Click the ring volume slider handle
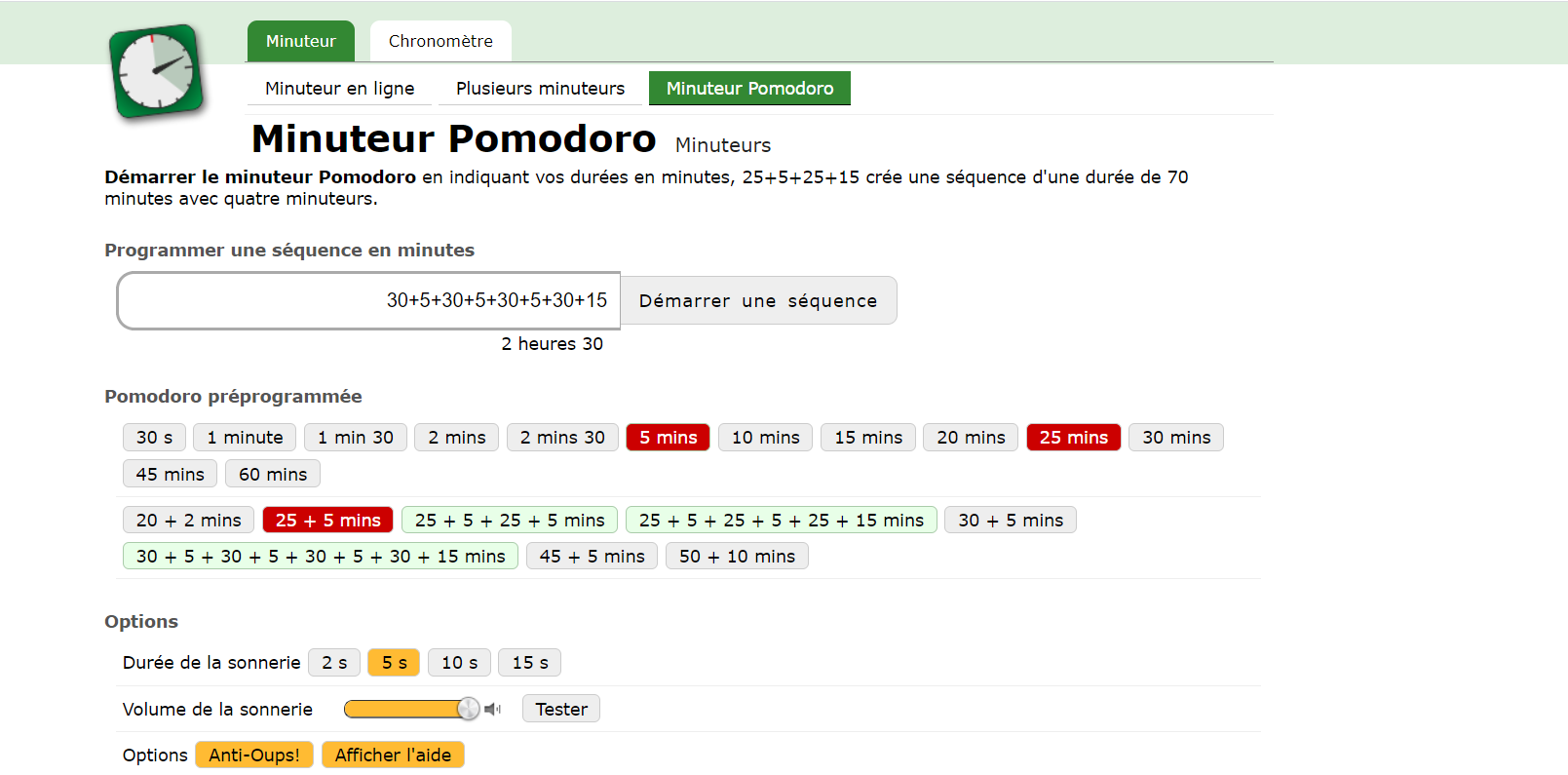The image size is (1568, 775). [x=468, y=709]
